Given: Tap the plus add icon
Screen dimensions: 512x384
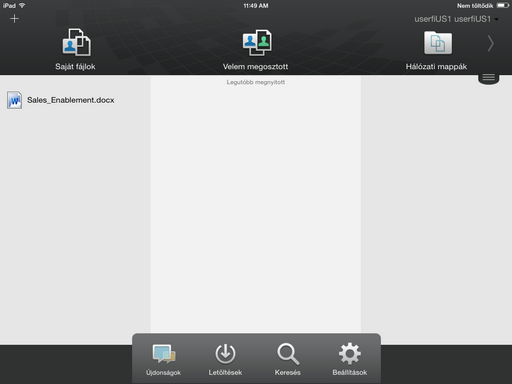Looking at the screenshot, I should coord(14,19).
